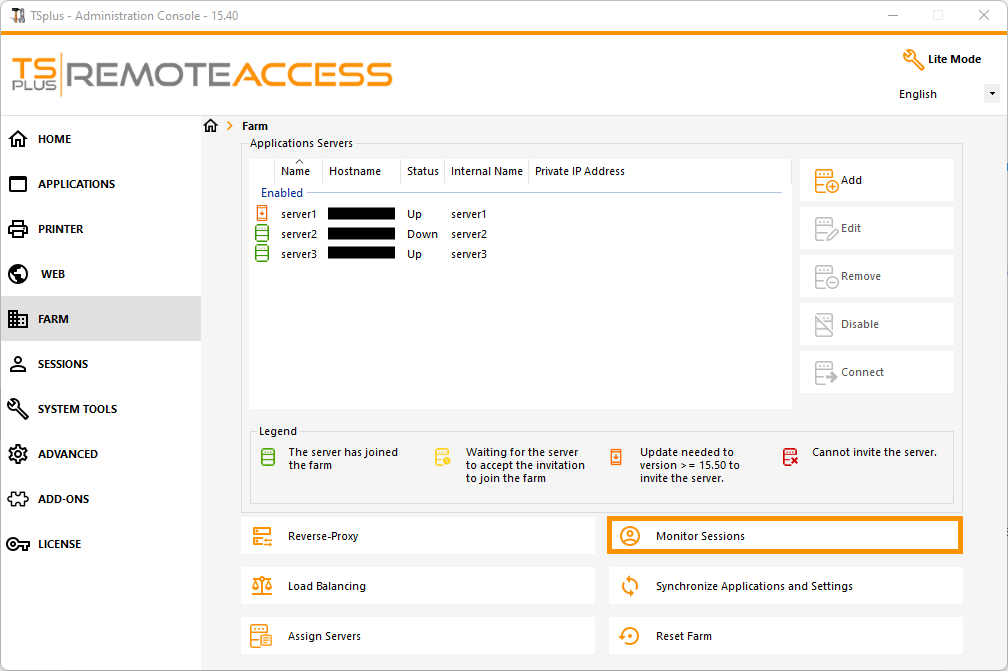Click the breadcrumb home icon
1008x671 pixels.
pos(211,126)
